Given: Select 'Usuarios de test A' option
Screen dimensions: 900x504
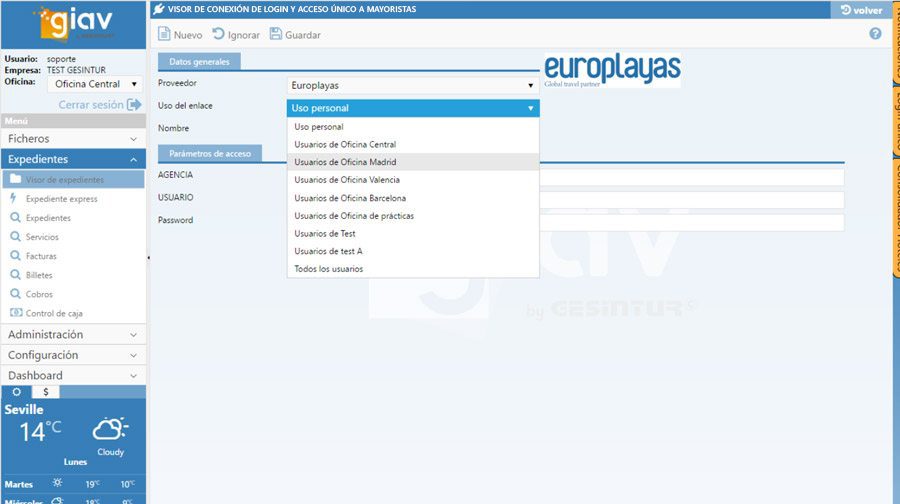Looking at the screenshot, I should tap(413, 251).
